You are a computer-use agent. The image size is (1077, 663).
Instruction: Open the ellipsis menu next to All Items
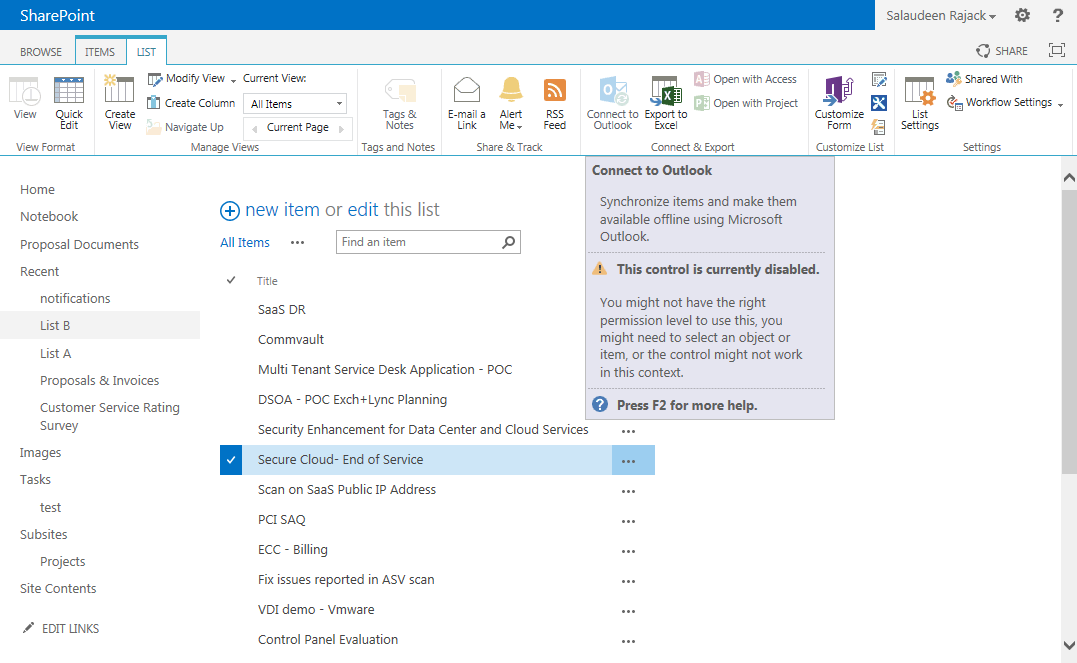297,243
